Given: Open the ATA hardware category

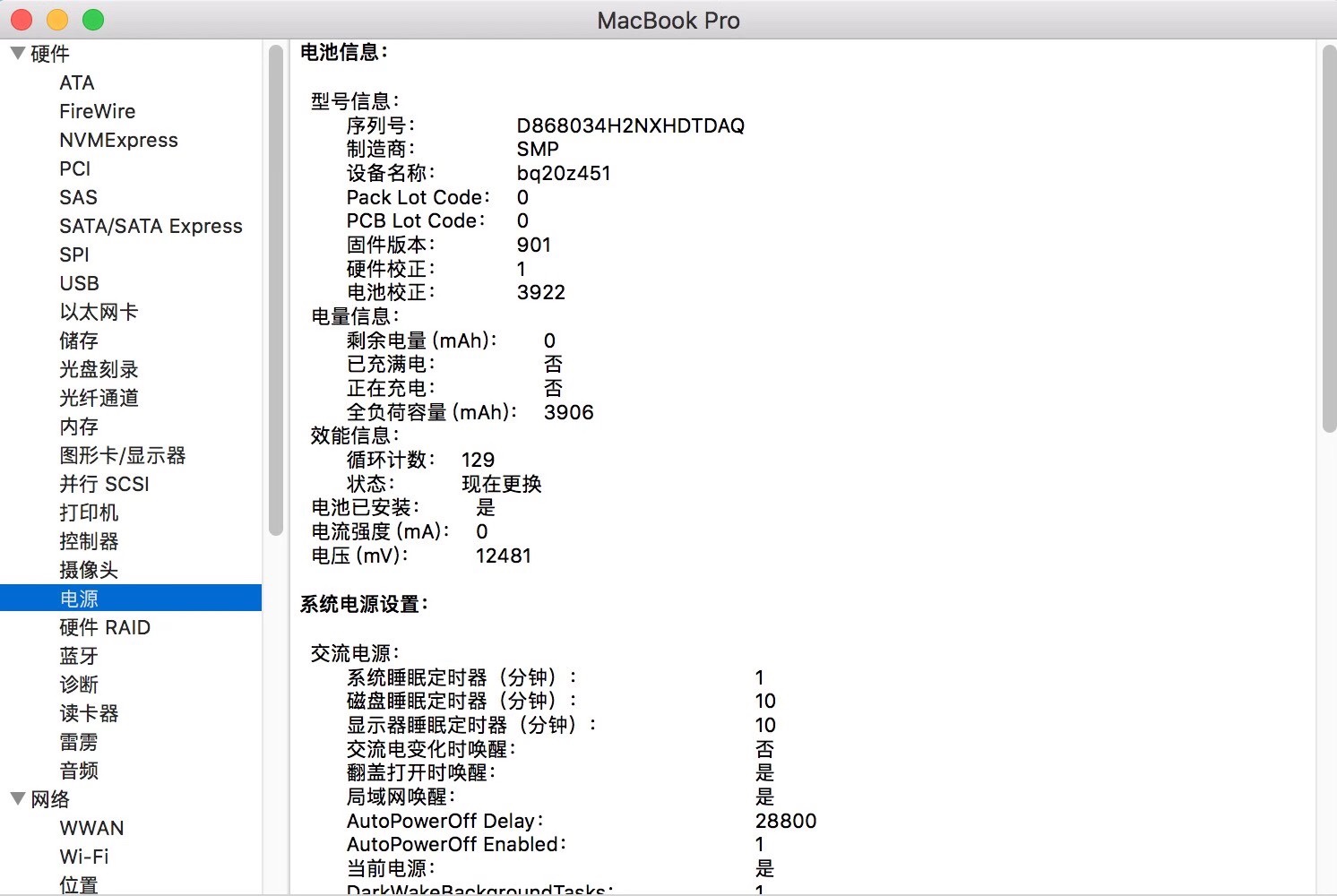Looking at the screenshot, I should 77,82.
